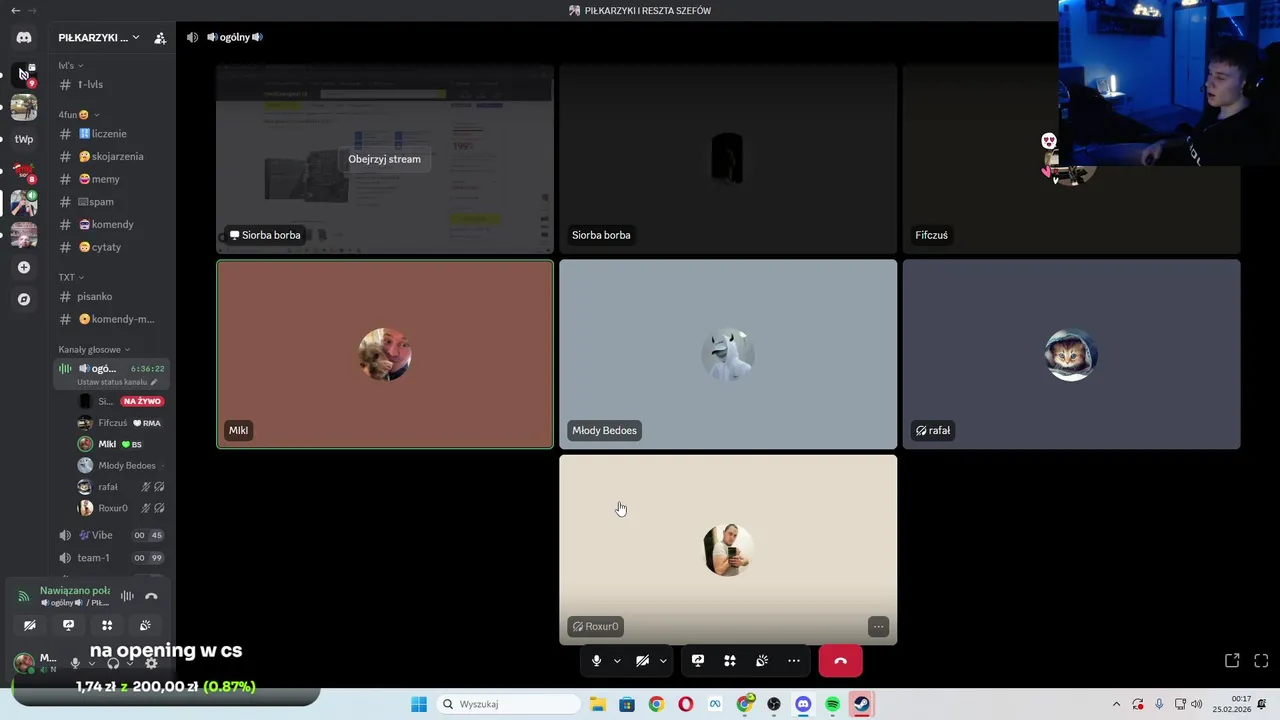
Task: Open Roxur0 tile options ellipsis
Action: click(878, 627)
